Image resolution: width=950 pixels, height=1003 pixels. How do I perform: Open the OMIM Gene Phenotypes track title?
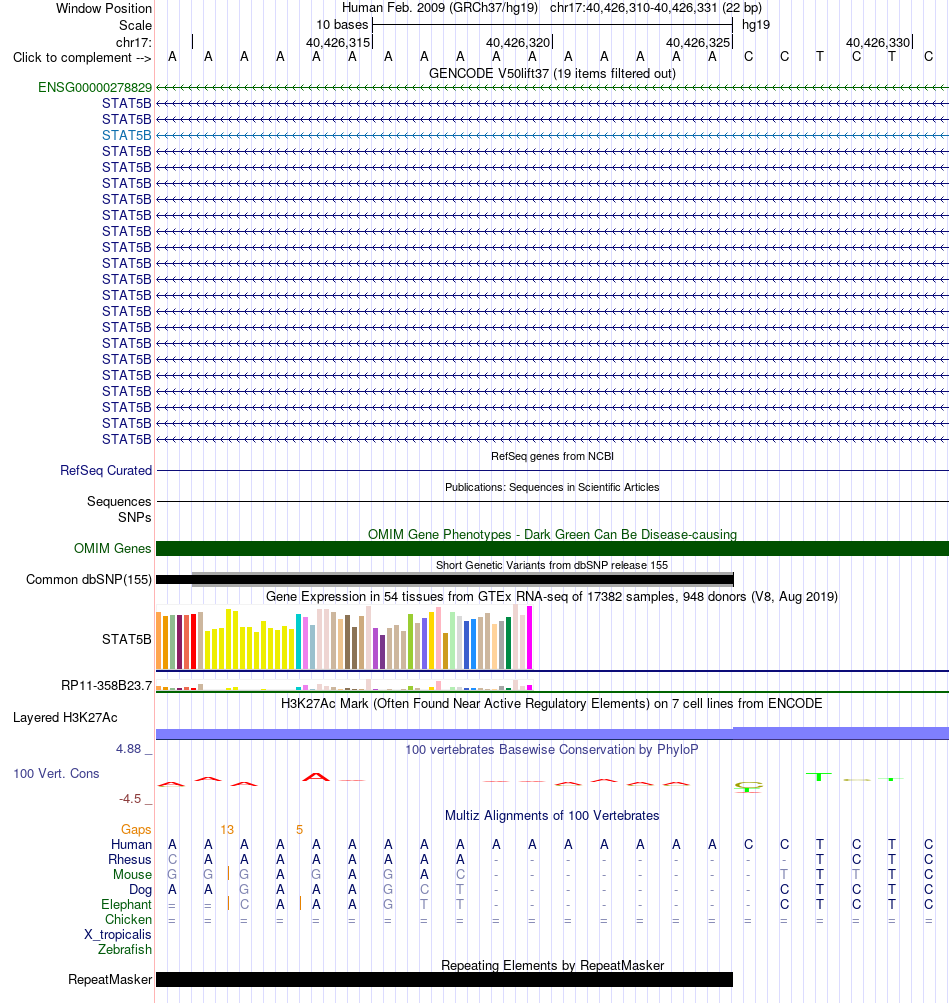point(552,534)
